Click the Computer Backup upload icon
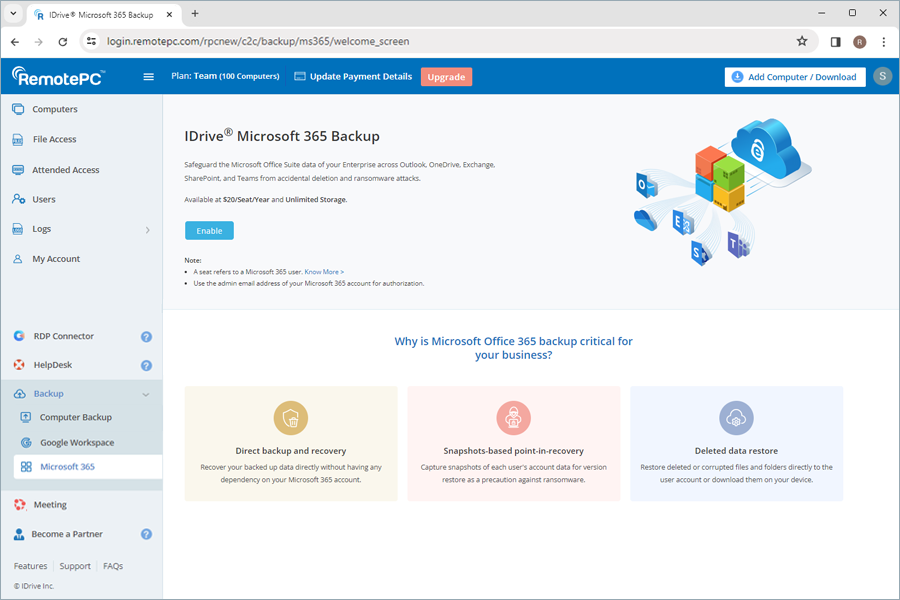 26,417
